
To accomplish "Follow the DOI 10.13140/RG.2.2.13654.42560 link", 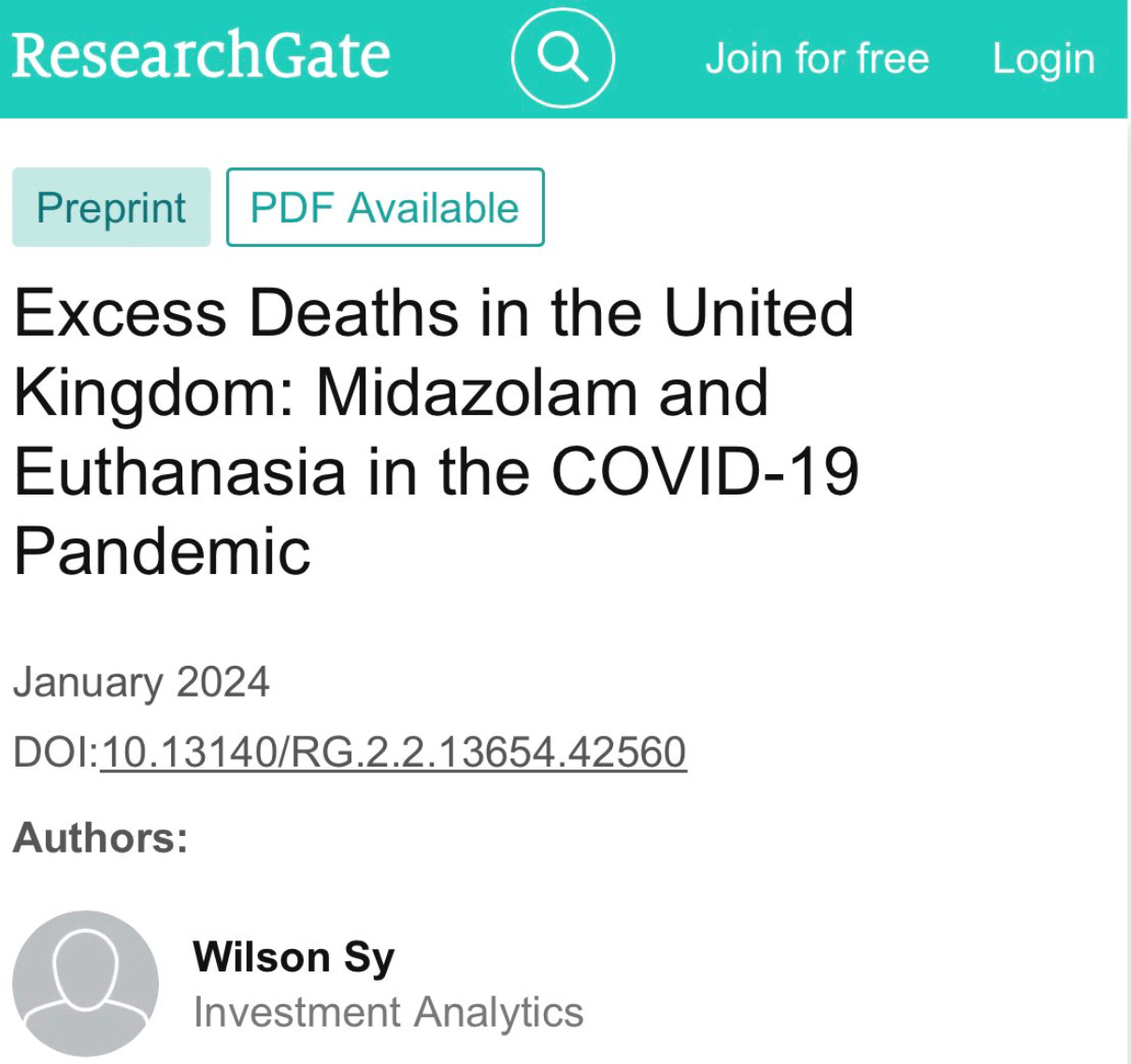I will click(x=393, y=749).
